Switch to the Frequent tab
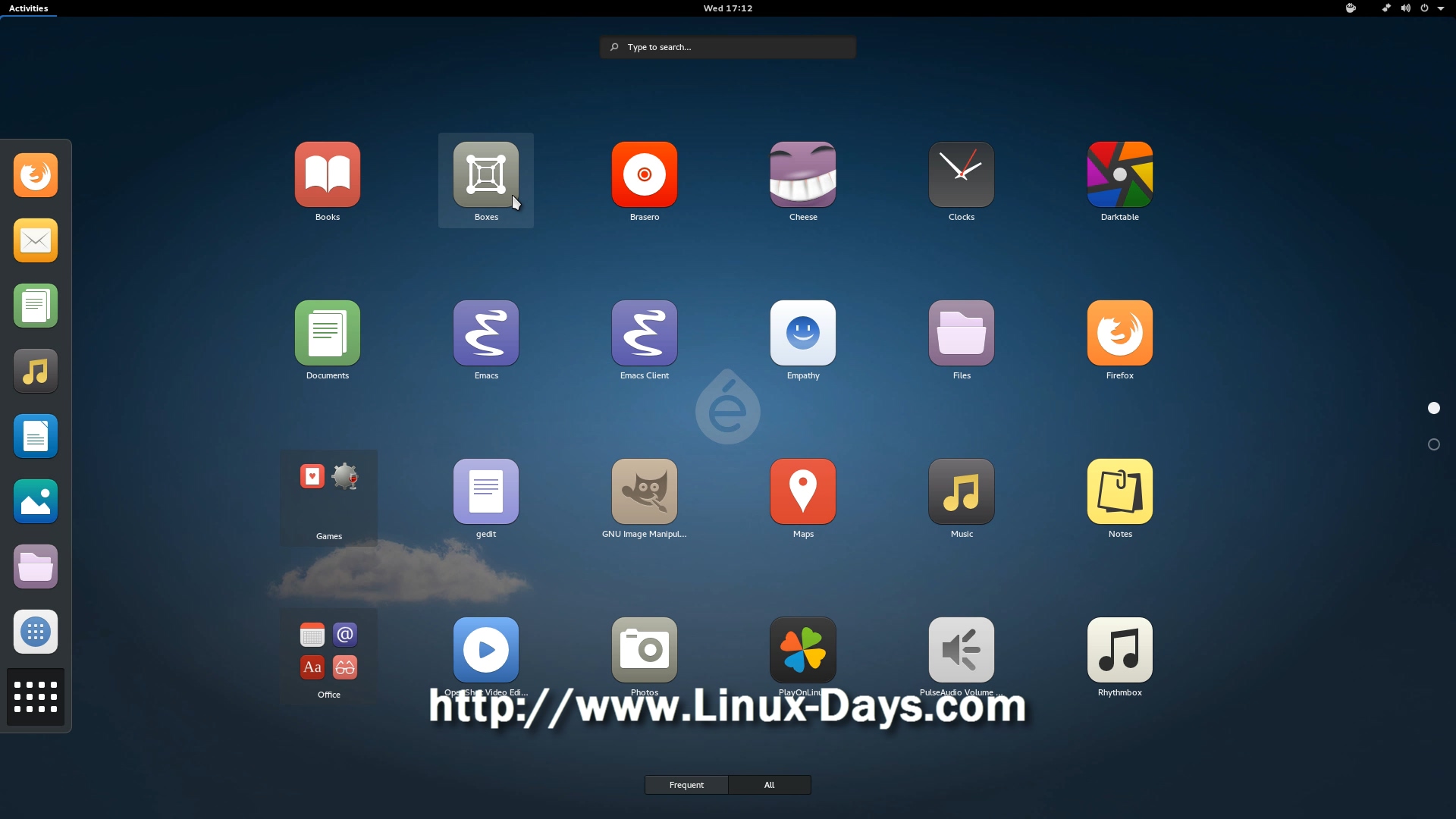The height and width of the screenshot is (819, 1456). coord(686,785)
